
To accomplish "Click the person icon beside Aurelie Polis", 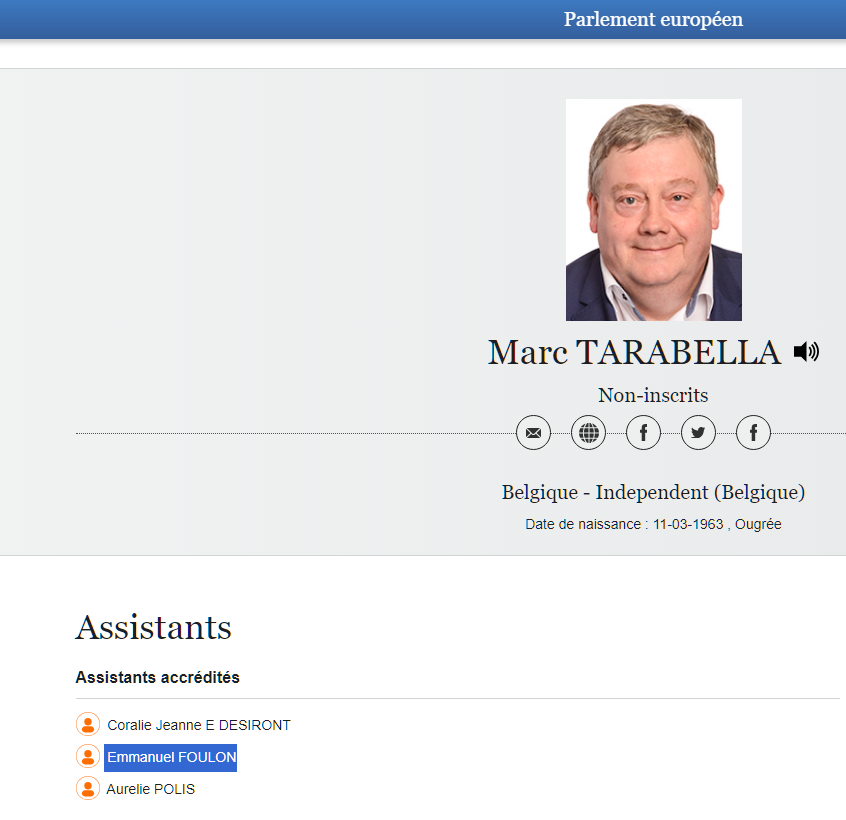I will click(88, 789).
